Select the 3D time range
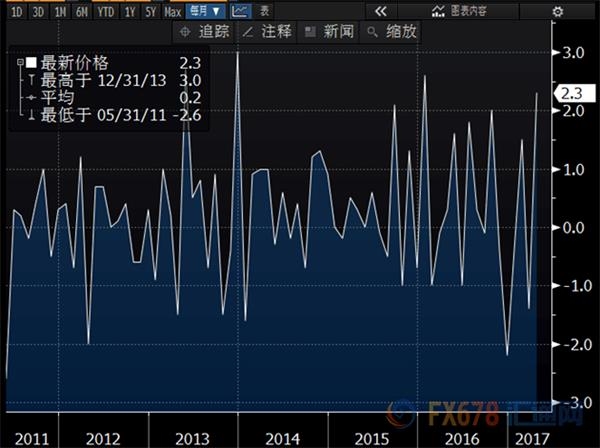This screenshot has height=448, width=600. pos(38,12)
